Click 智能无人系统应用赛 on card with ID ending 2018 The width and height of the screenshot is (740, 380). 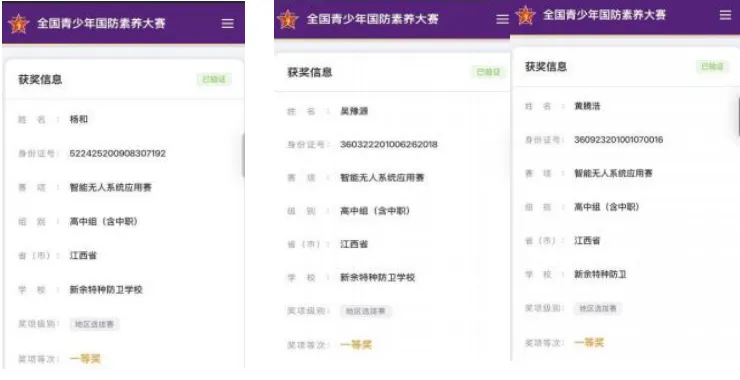382,177
